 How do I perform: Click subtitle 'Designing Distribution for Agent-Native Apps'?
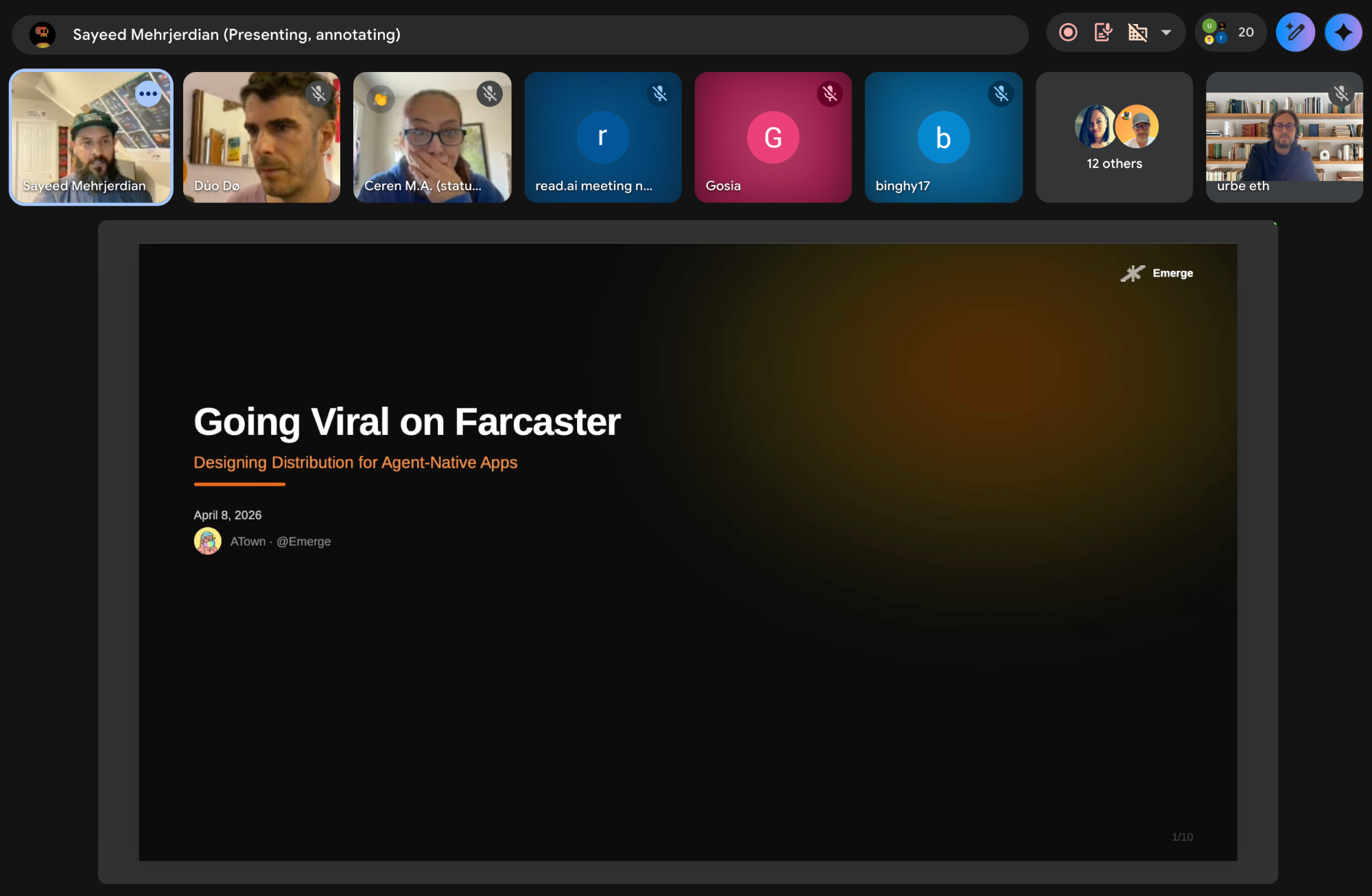pyautogui.click(x=355, y=462)
